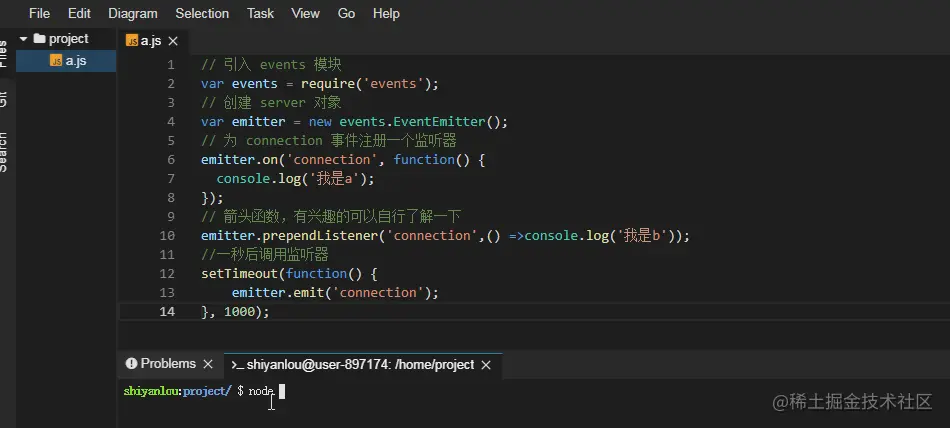950x428 pixels.
Task: Click line number 1 in gutter
Action: (x=171, y=65)
